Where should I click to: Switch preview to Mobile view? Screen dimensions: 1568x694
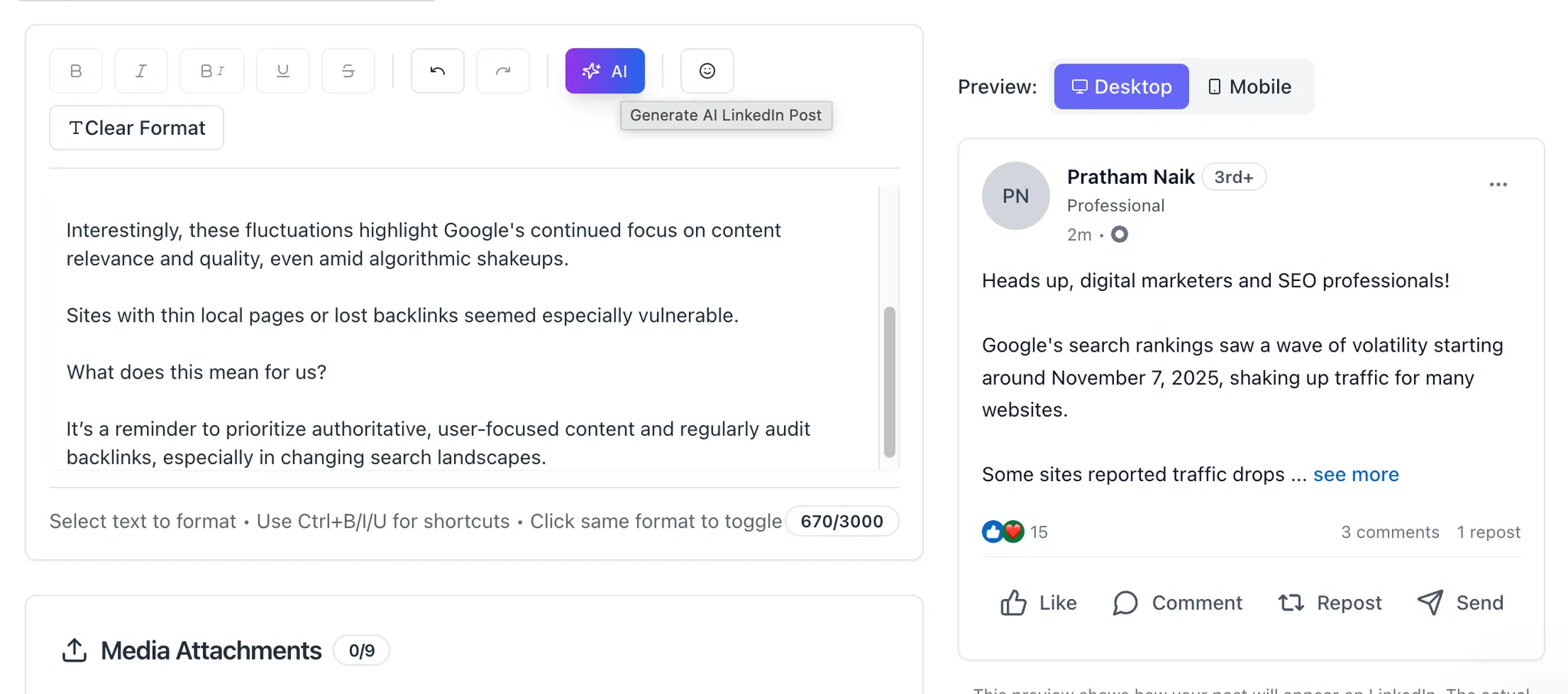pyautogui.click(x=1249, y=87)
